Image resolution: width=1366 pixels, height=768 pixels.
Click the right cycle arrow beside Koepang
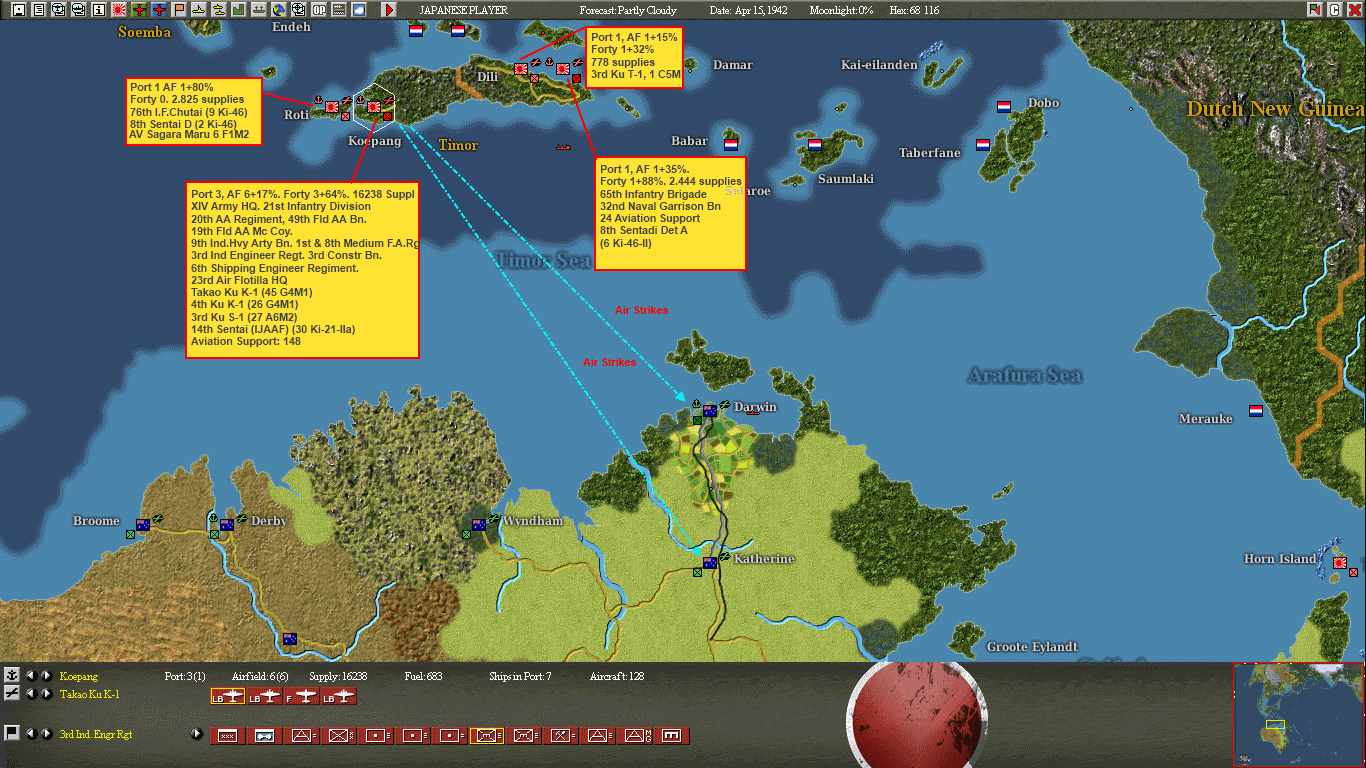point(45,677)
